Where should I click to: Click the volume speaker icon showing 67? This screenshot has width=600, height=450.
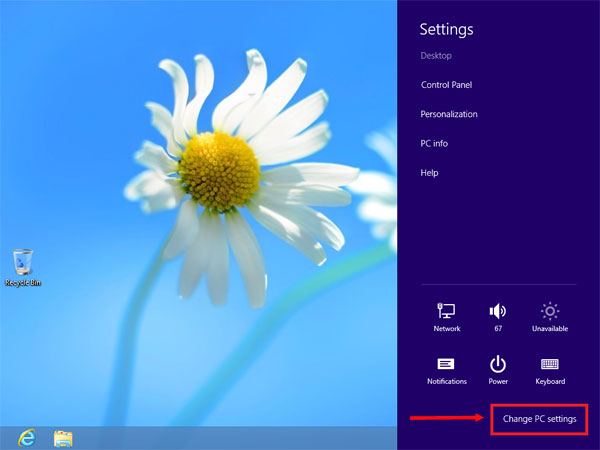[498, 317]
